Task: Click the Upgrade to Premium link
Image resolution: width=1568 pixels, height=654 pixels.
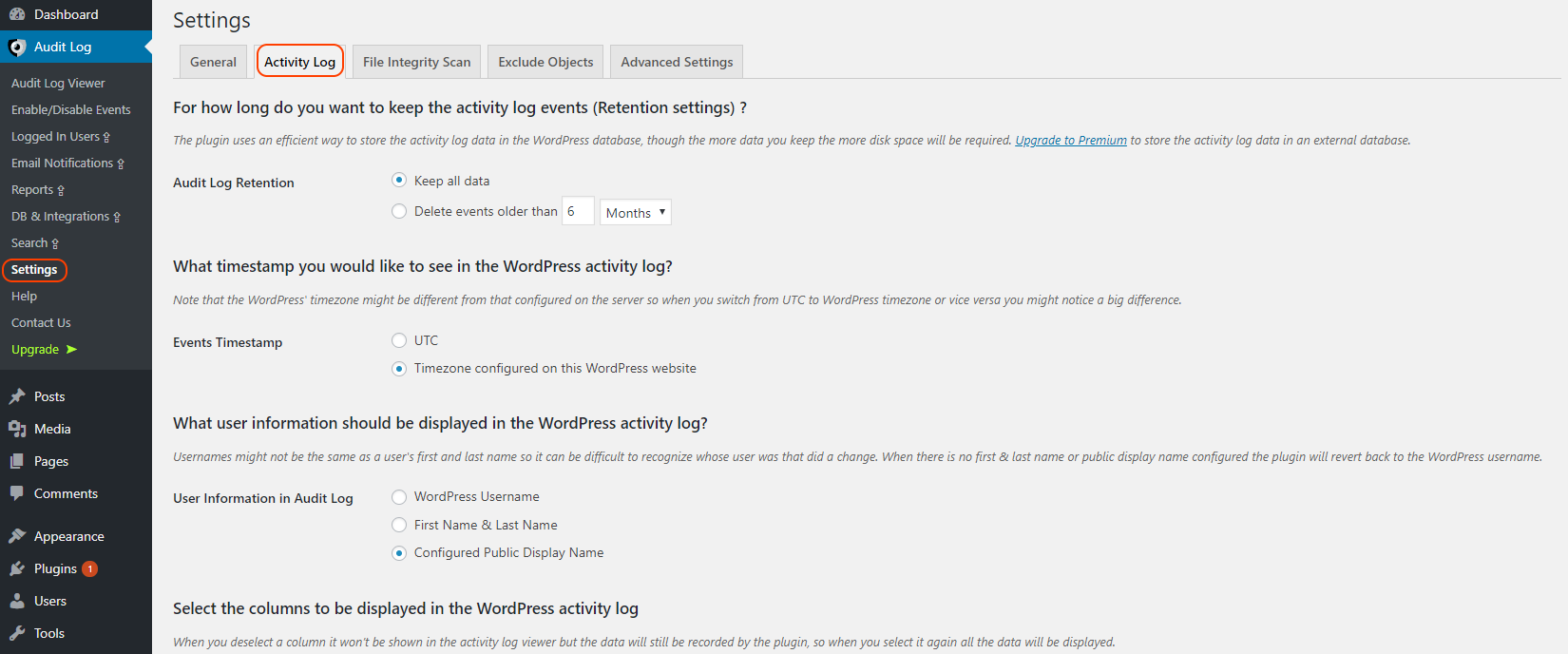Action: (1071, 140)
